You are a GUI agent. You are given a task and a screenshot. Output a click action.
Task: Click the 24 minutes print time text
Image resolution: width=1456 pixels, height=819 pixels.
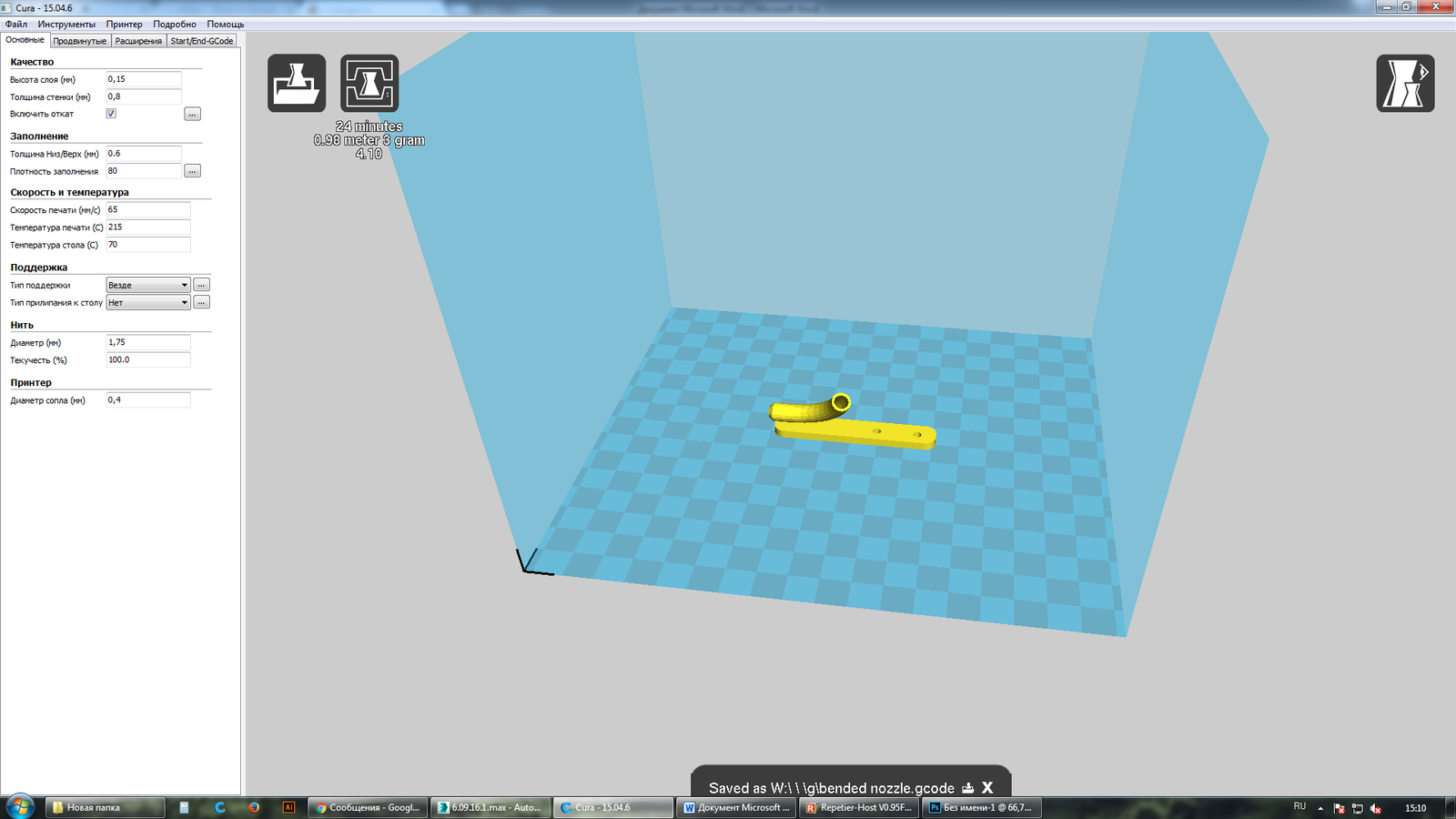click(369, 126)
